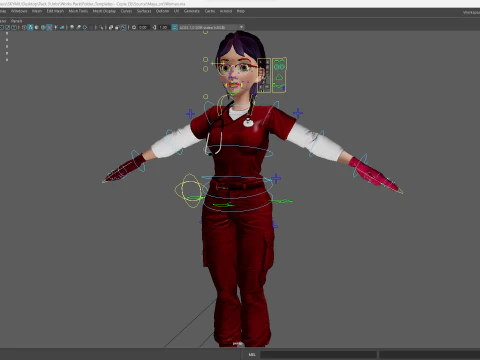Toggle X-ray display icon
480x360 pixels.
(111, 27)
